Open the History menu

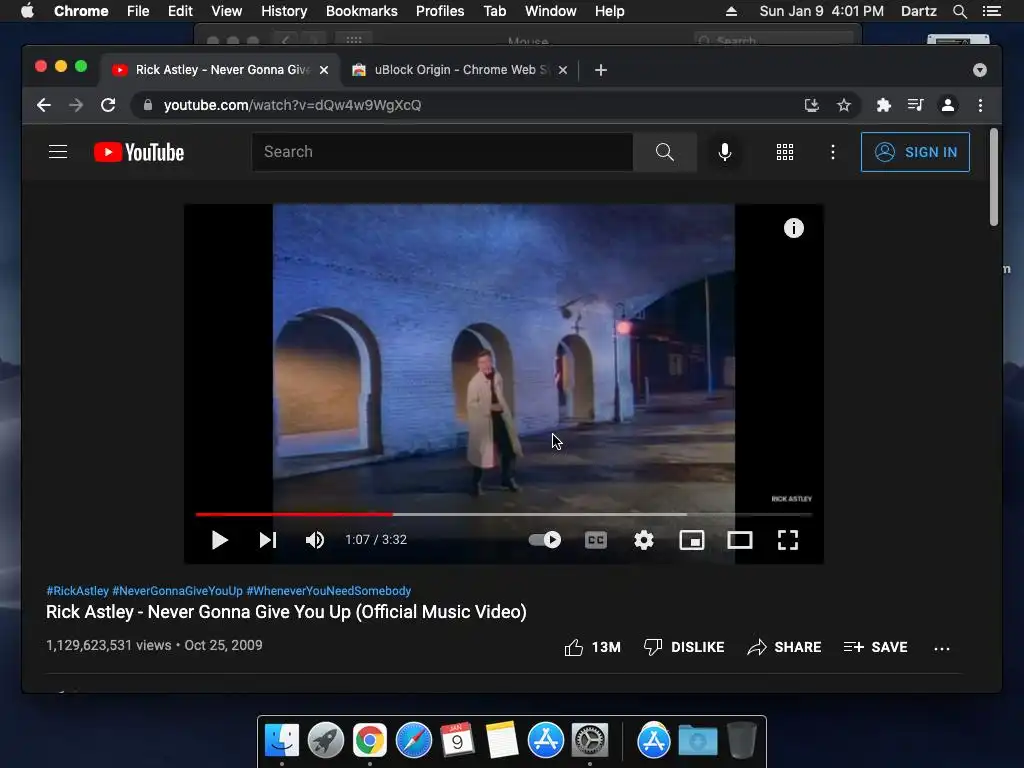tap(284, 11)
